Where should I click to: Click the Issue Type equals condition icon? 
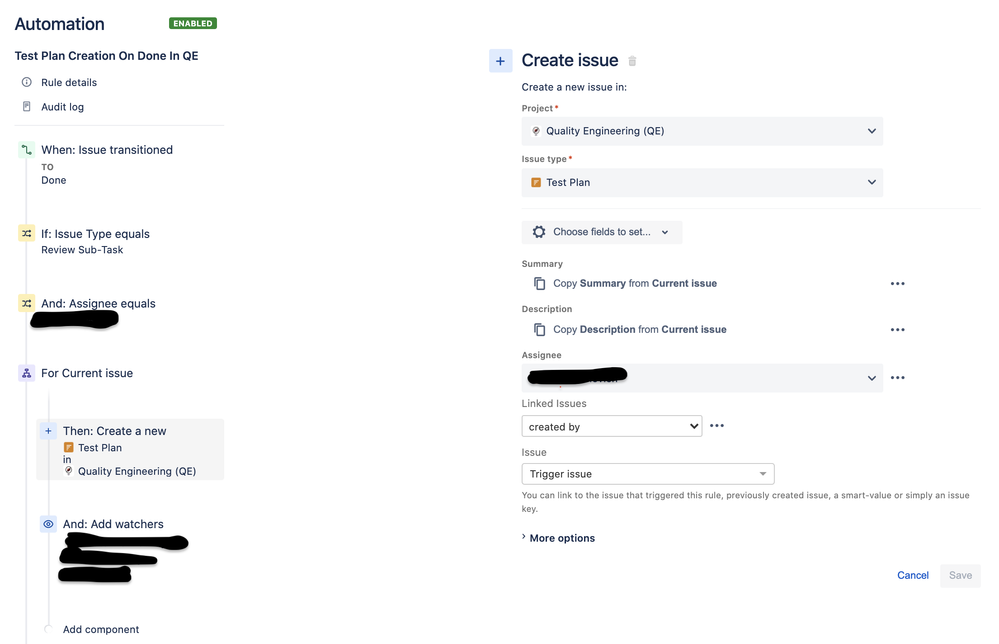(x=27, y=234)
